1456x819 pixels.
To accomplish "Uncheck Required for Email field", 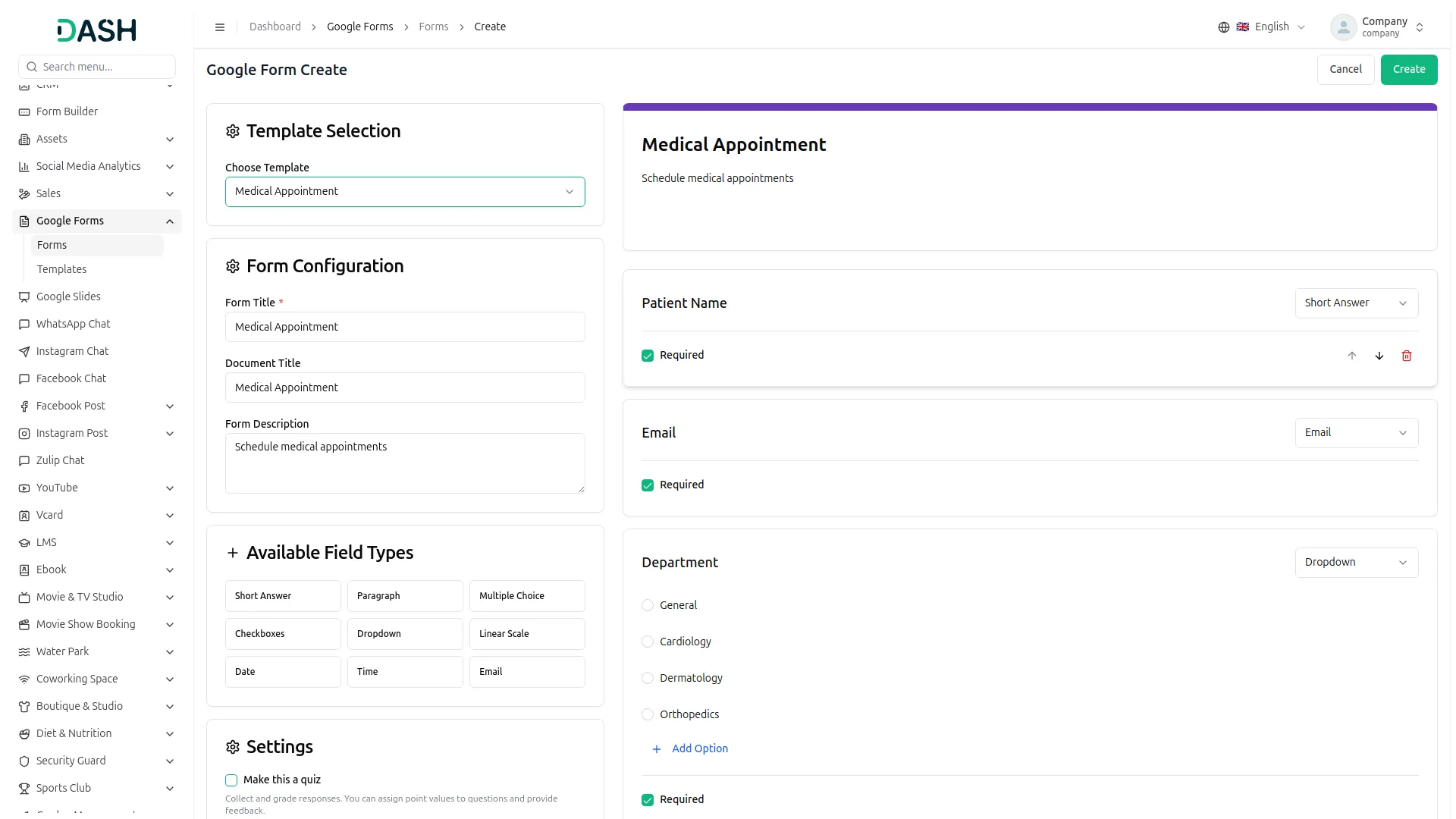I will coord(648,485).
